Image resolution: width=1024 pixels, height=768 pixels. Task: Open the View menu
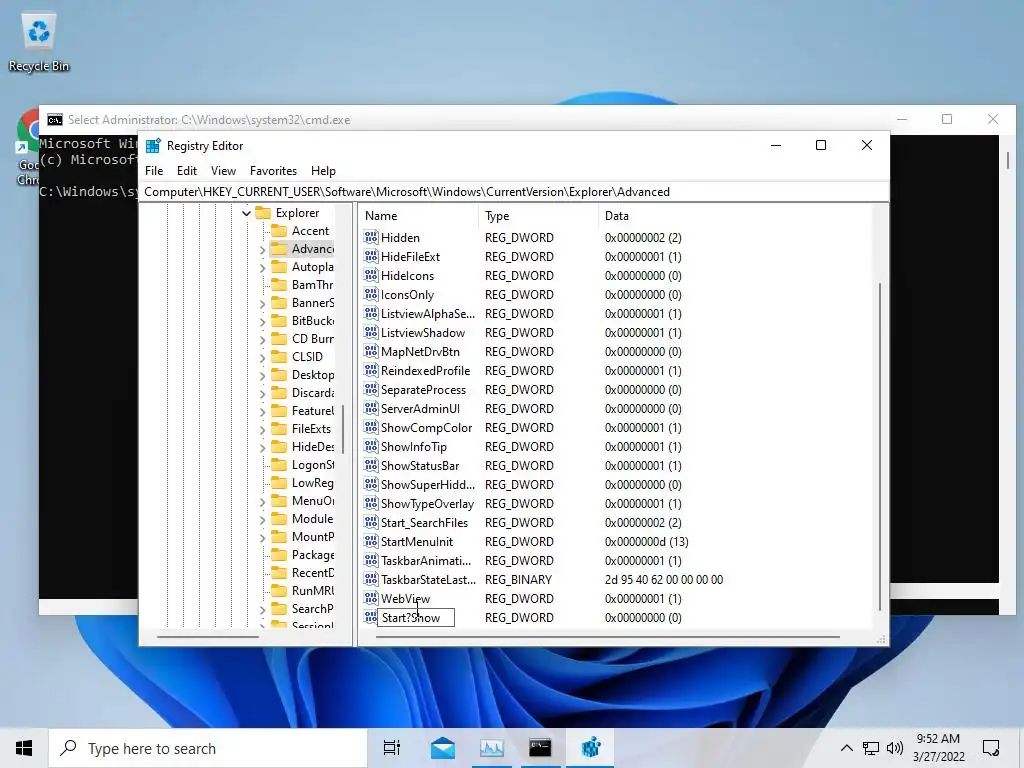point(223,170)
